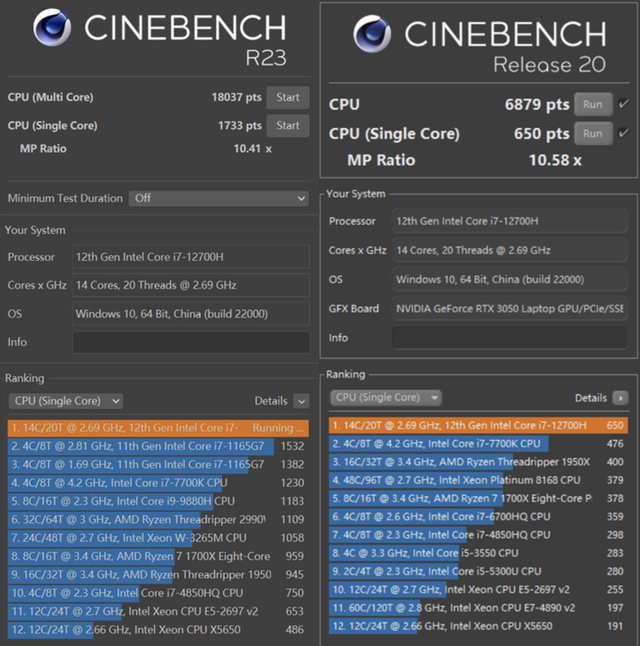Image resolution: width=640 pixels, height=646 pixels.
Task: Select the Xeon Platinum 8168 ranking entry
Action: (x=470, y=480)
